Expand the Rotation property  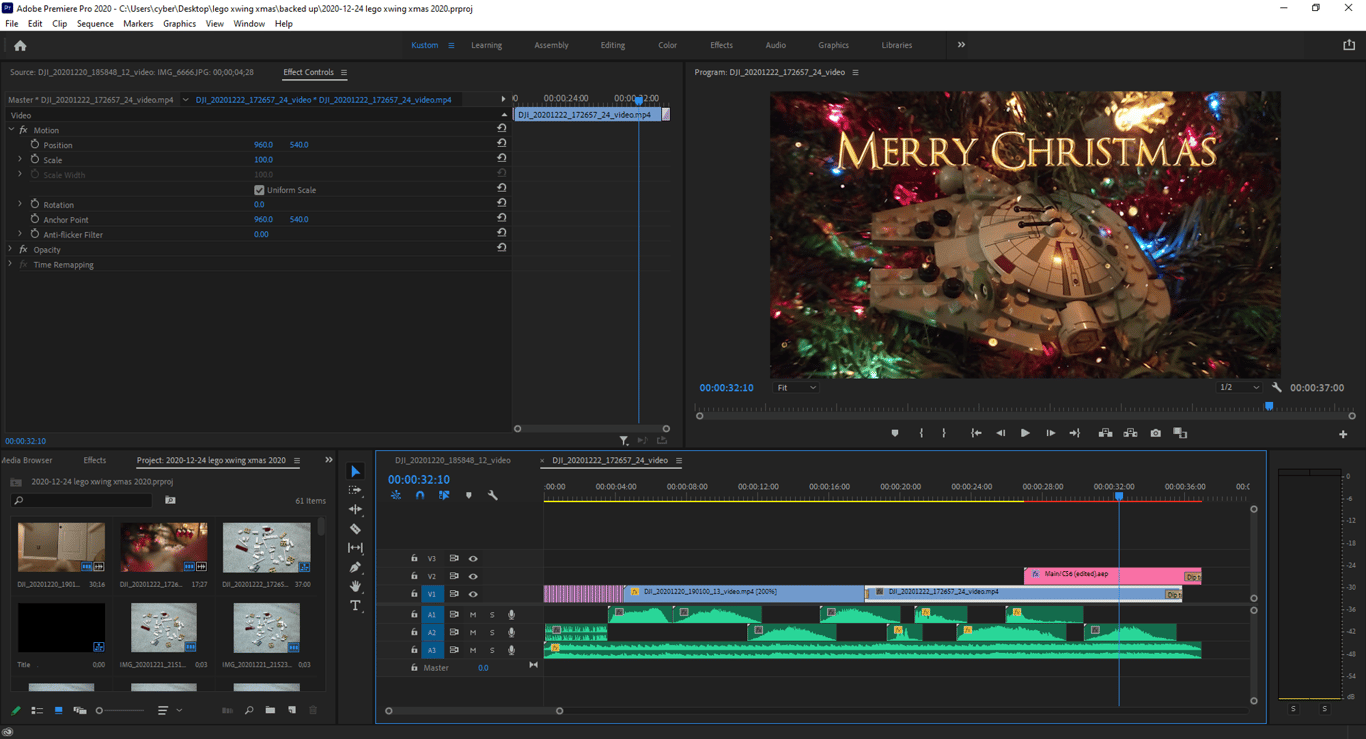[x=20, y=204]
